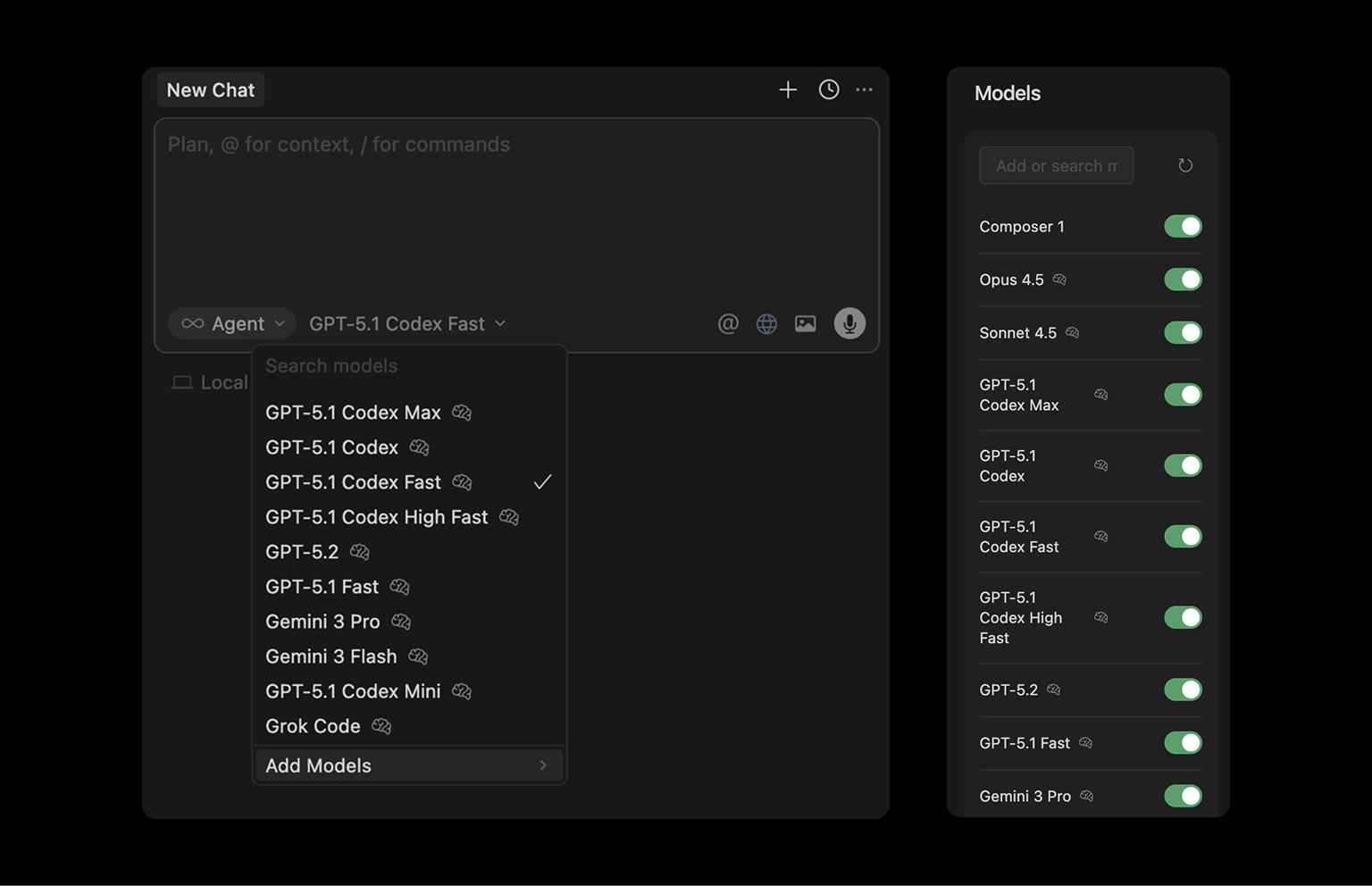Click brain icon beside GPT-5.2 in dropdown list
The width and height of the screenshot is (1372, 886).
359,552
